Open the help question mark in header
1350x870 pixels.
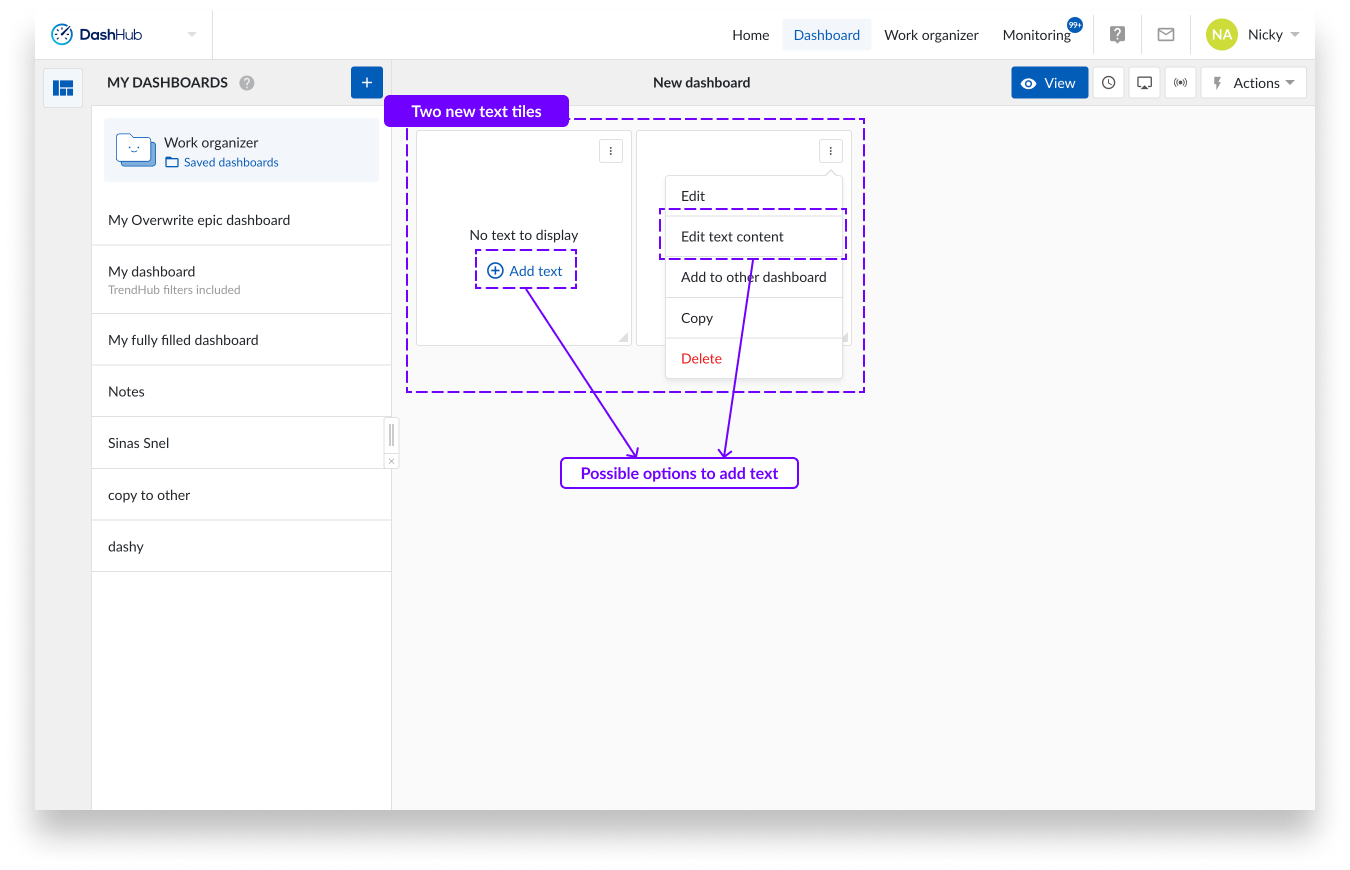pyautogui.click(x=1117, y=34)
